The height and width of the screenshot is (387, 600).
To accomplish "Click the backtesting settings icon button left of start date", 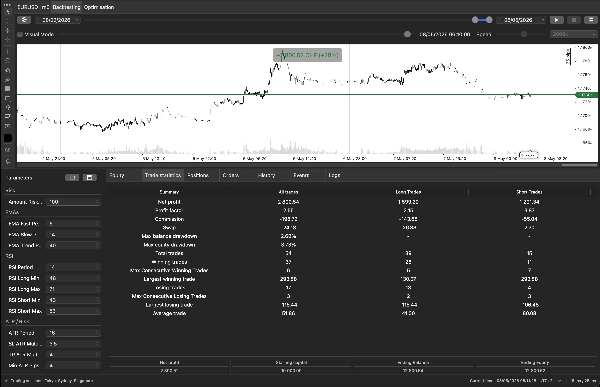I will coord(24,20).
